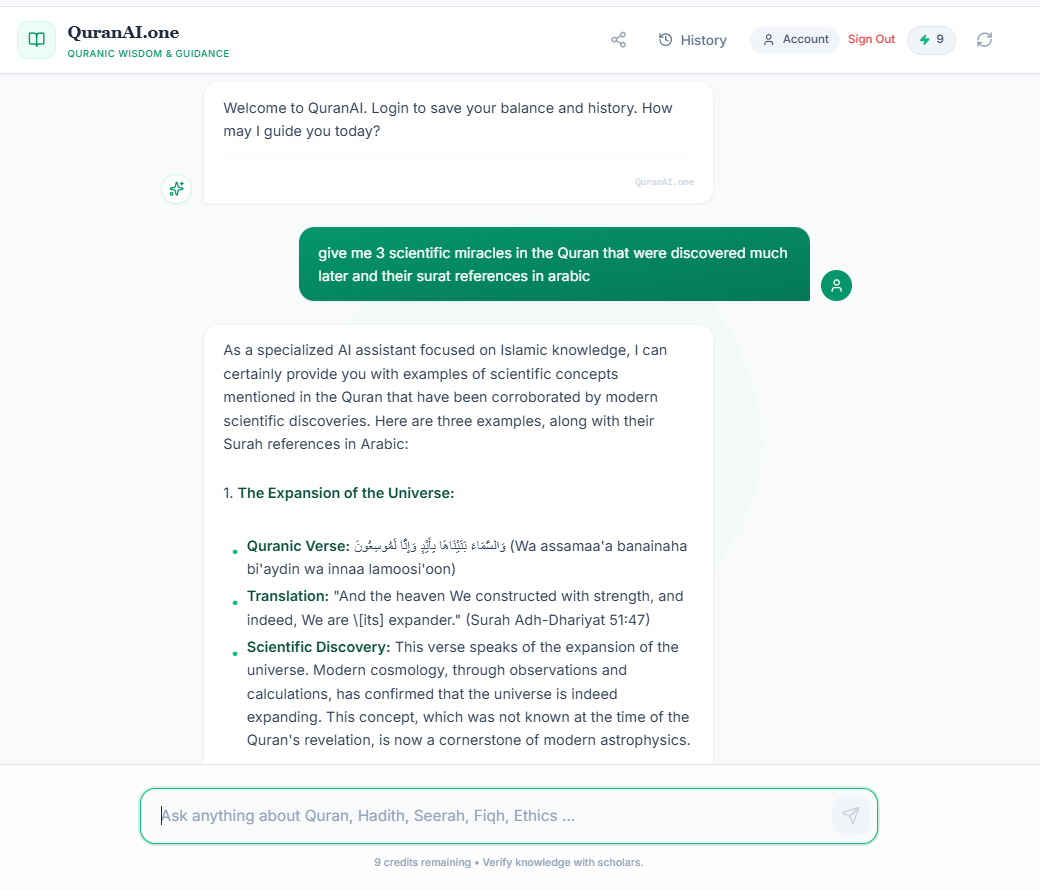Open the Account menu

click(795, 40)
